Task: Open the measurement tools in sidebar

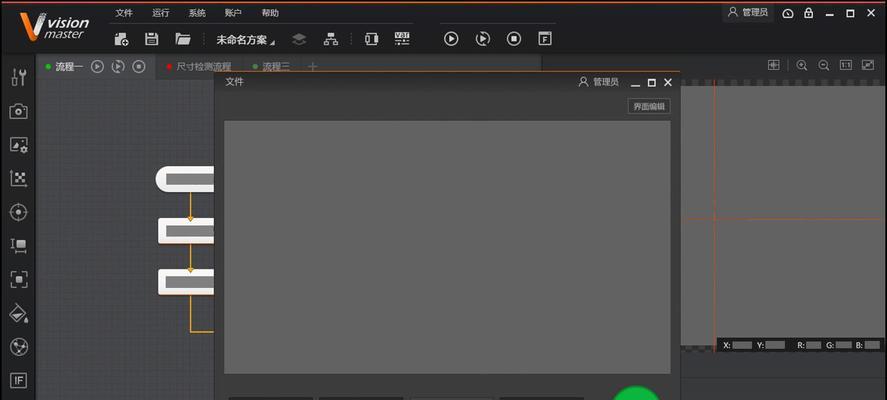Action: 19,246
